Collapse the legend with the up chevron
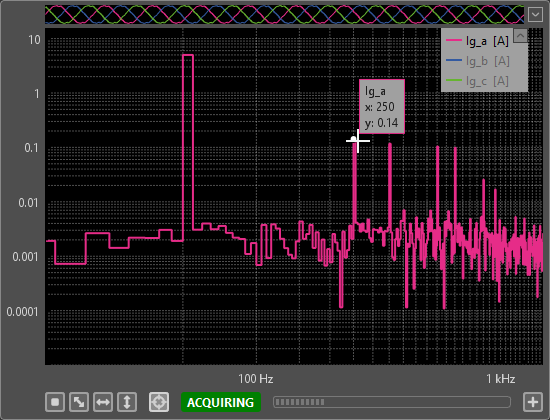Screen dimensions: 550x420 pyautogui.click(x=521, y=35)
